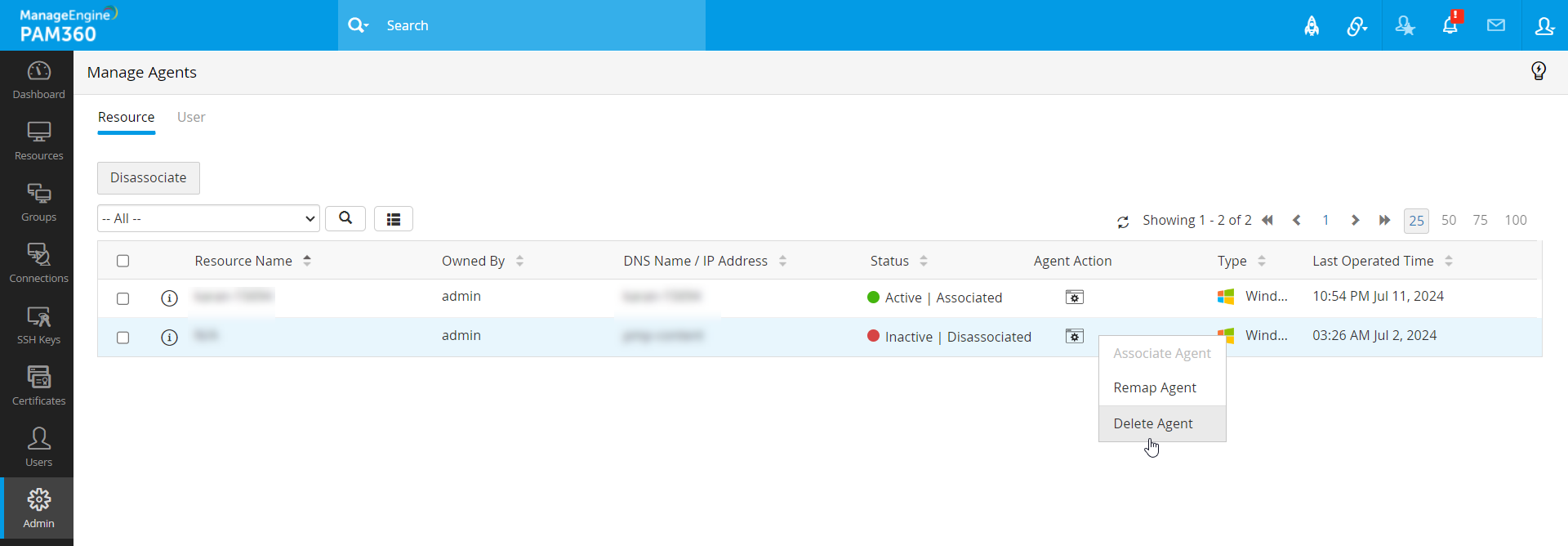
Task: Toggle the select-all checkbox in header
Action: click(122, 261)
